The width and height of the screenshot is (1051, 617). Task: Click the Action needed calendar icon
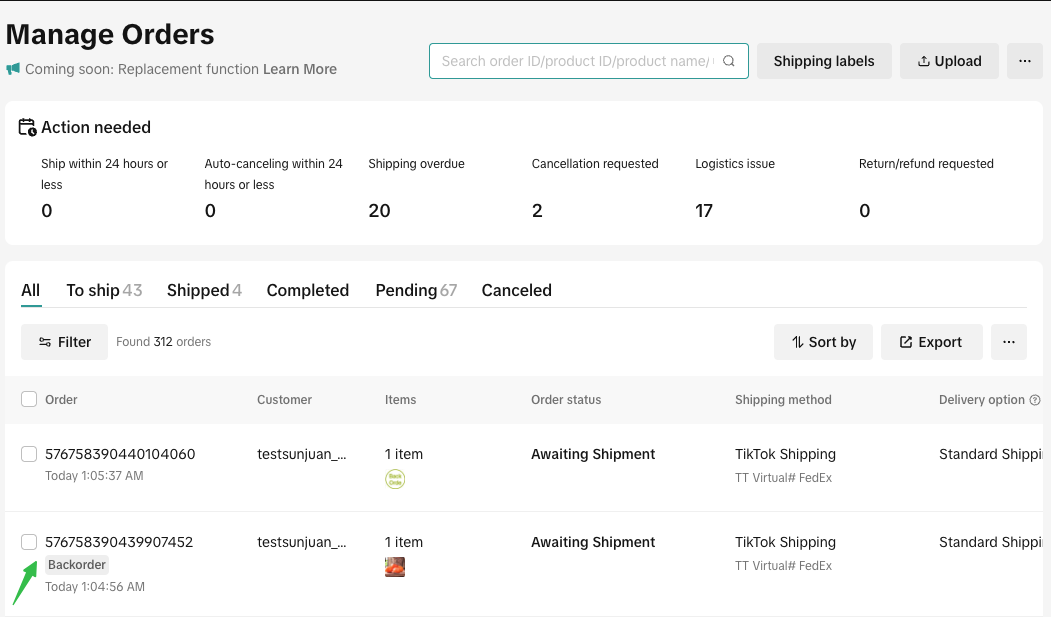28,127
